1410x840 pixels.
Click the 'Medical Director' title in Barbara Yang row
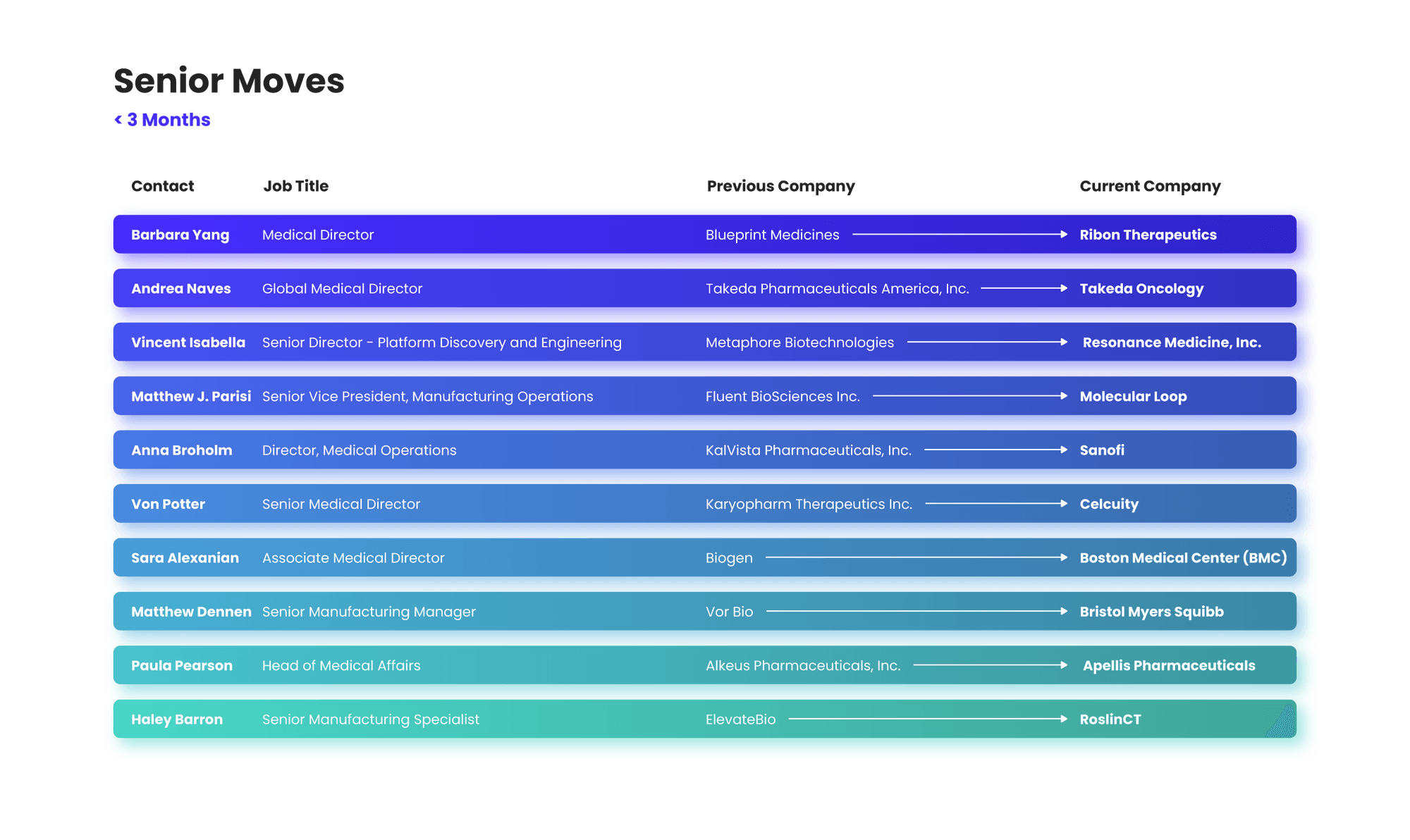tap(318, 235)
